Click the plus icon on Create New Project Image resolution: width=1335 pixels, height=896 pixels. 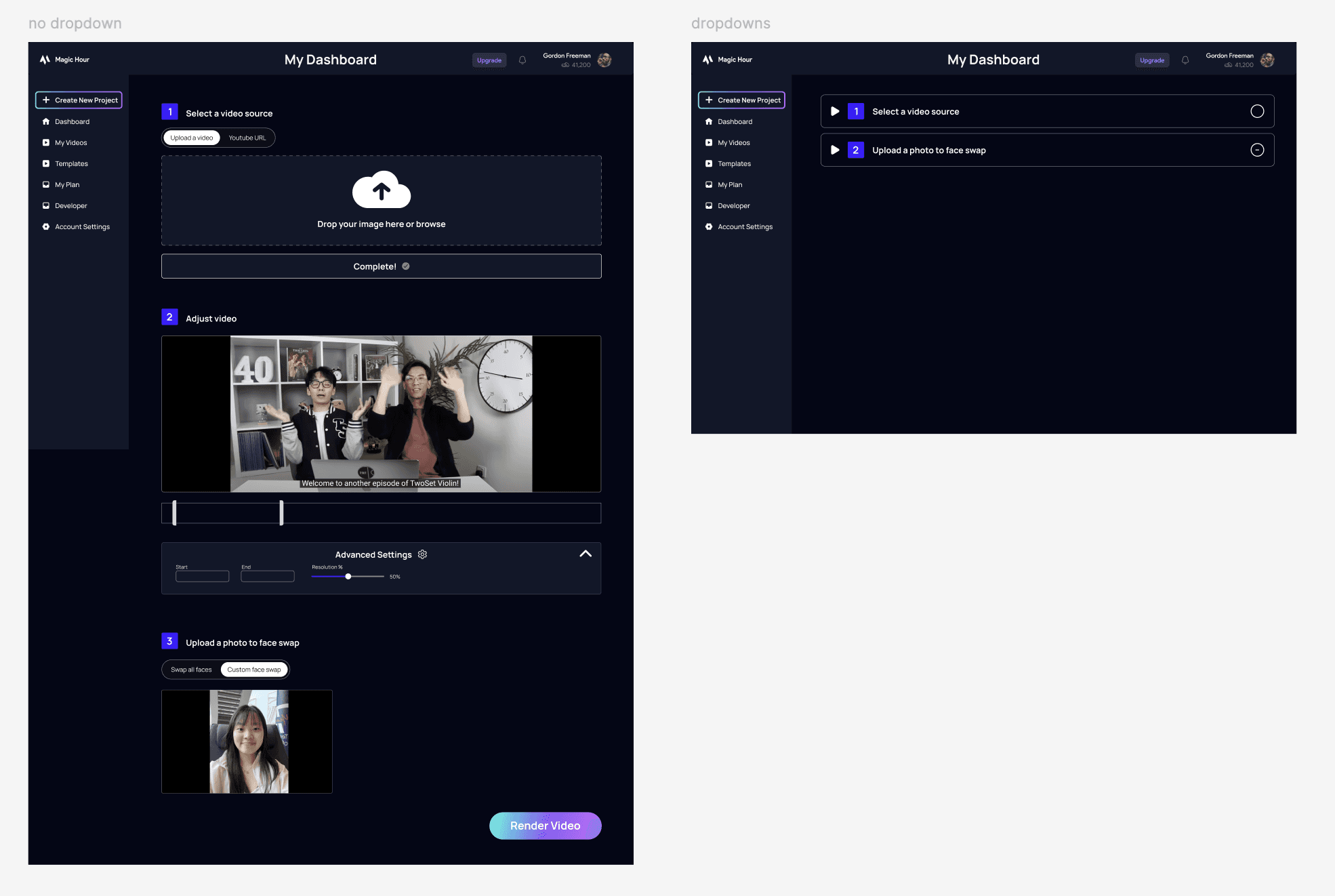(46, 100)
